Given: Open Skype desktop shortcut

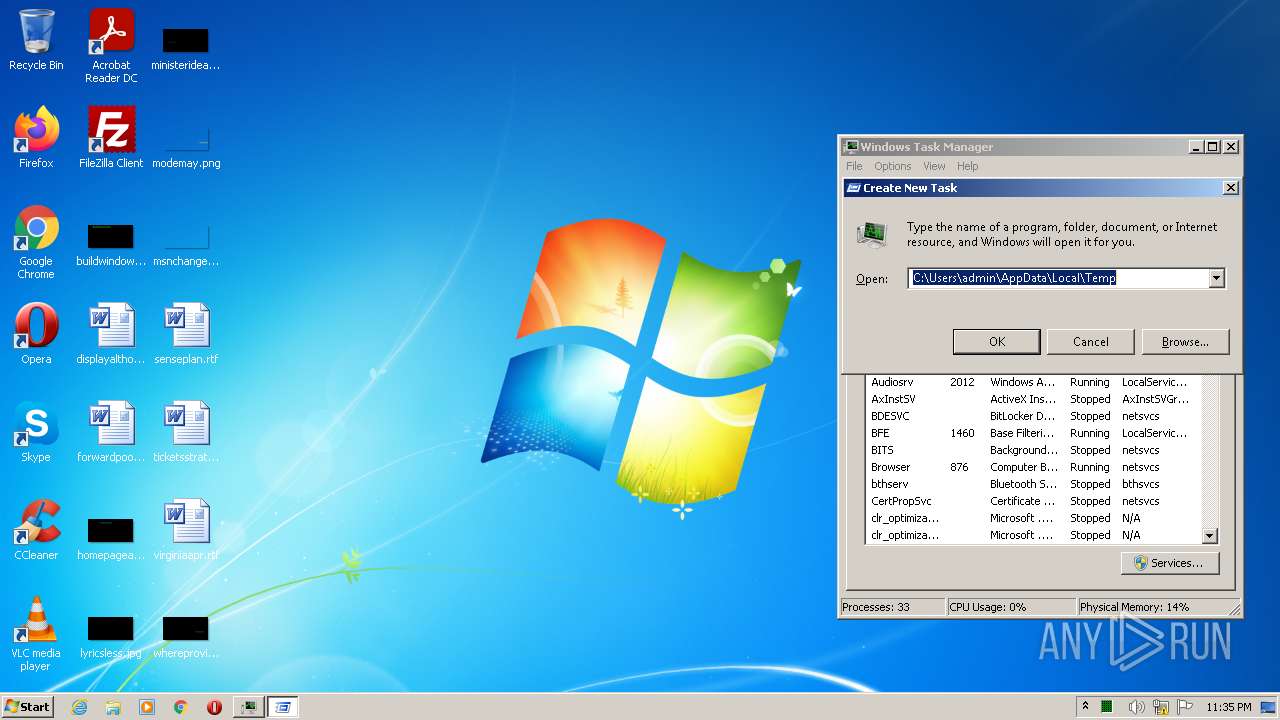Looking at the screenshot, I should click(x=36, y=432).
